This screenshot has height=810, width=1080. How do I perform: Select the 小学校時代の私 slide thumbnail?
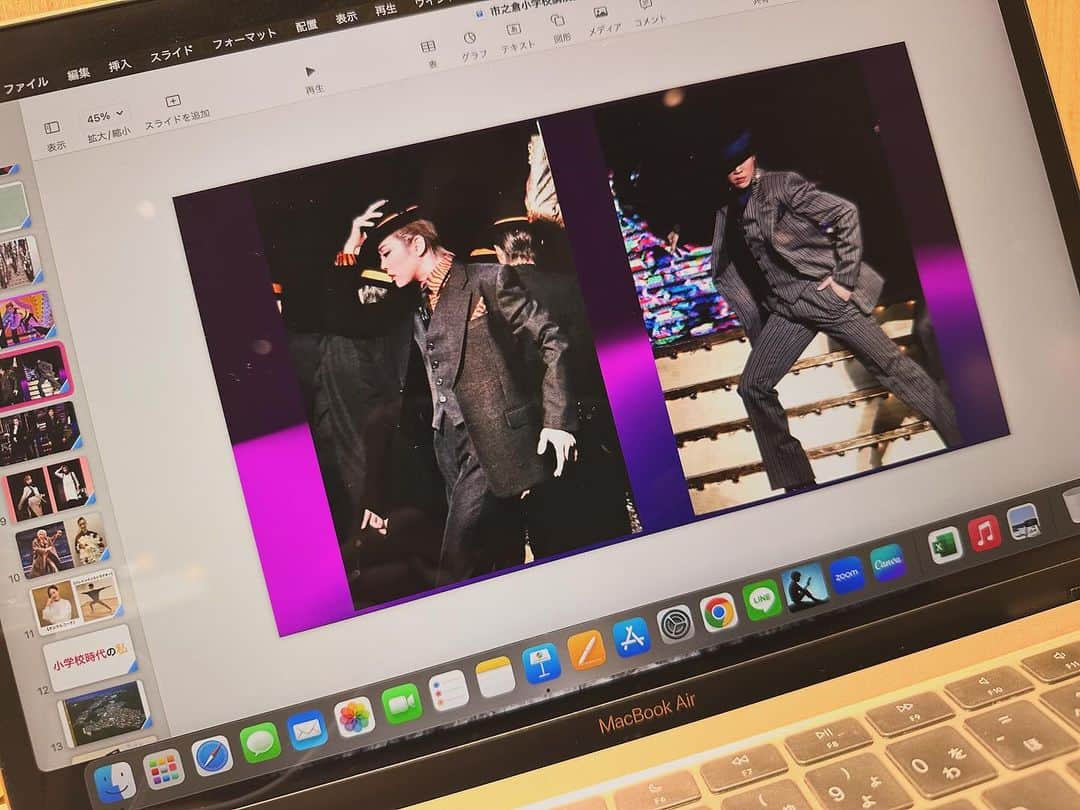coord(90,658)
